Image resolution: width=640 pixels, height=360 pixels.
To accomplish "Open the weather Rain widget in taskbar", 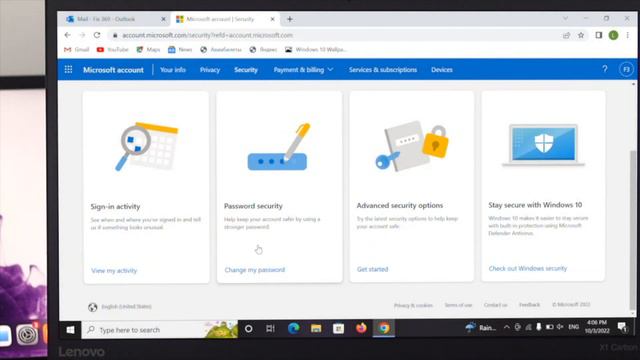I will [x=481, y=327].
